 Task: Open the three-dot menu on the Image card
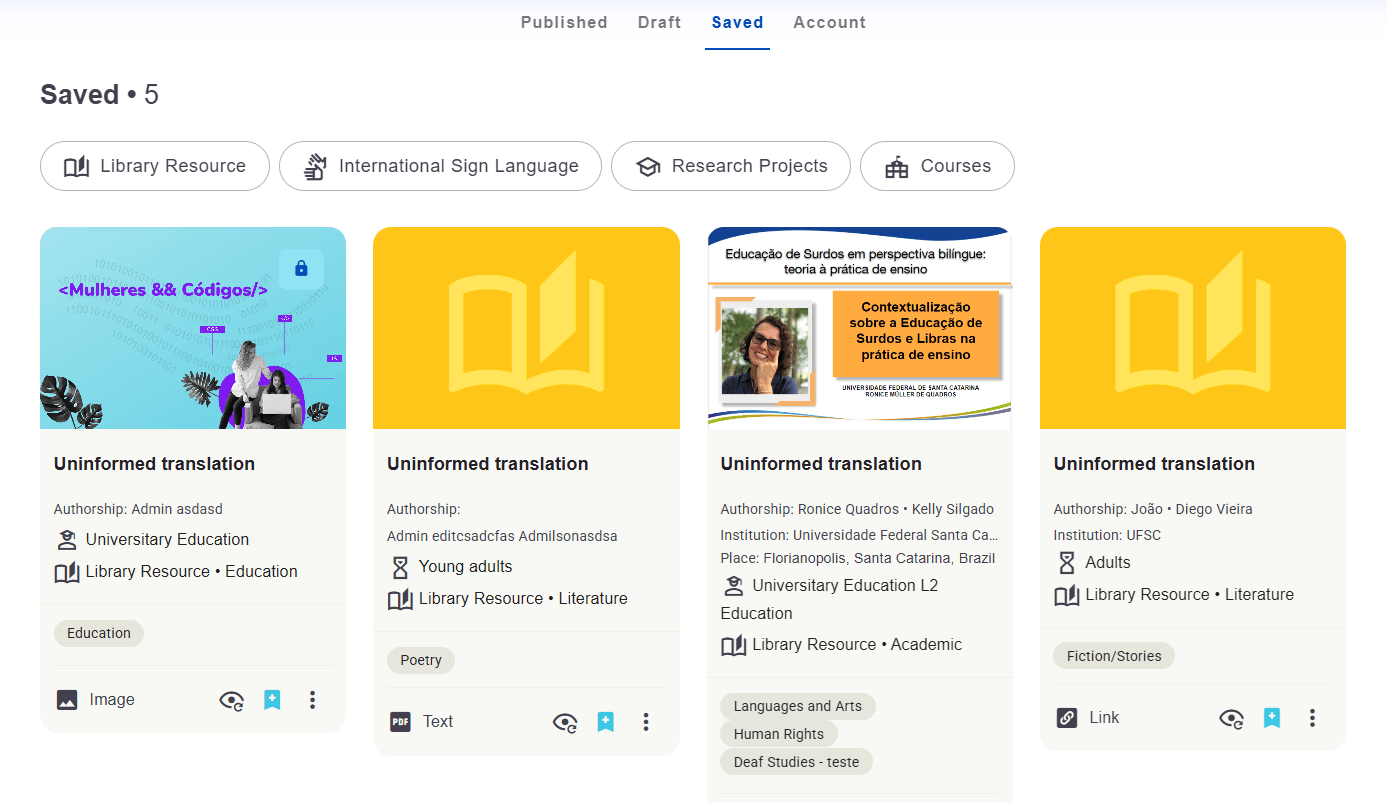click(312, 700)
